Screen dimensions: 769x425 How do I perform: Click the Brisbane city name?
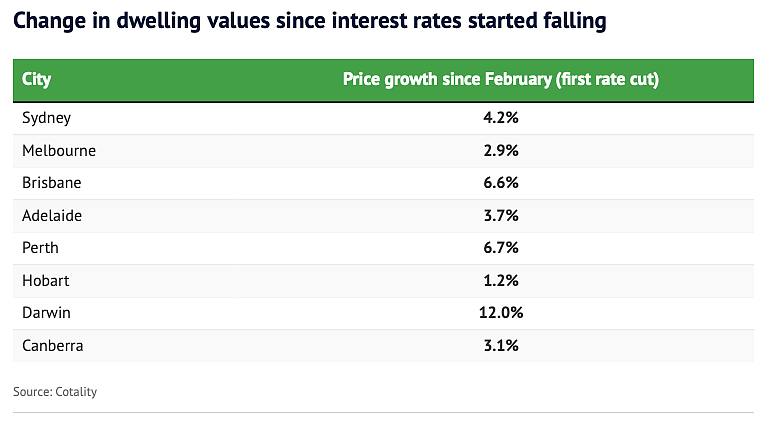tap(51, 183)
